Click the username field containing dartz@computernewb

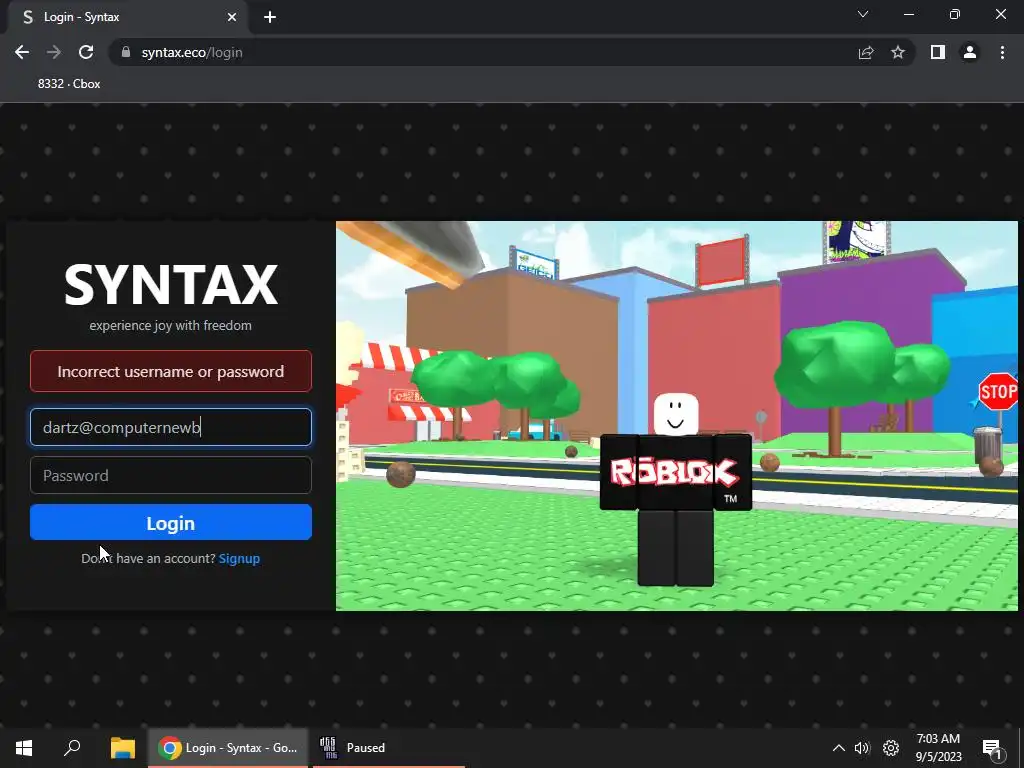[170, 427]
